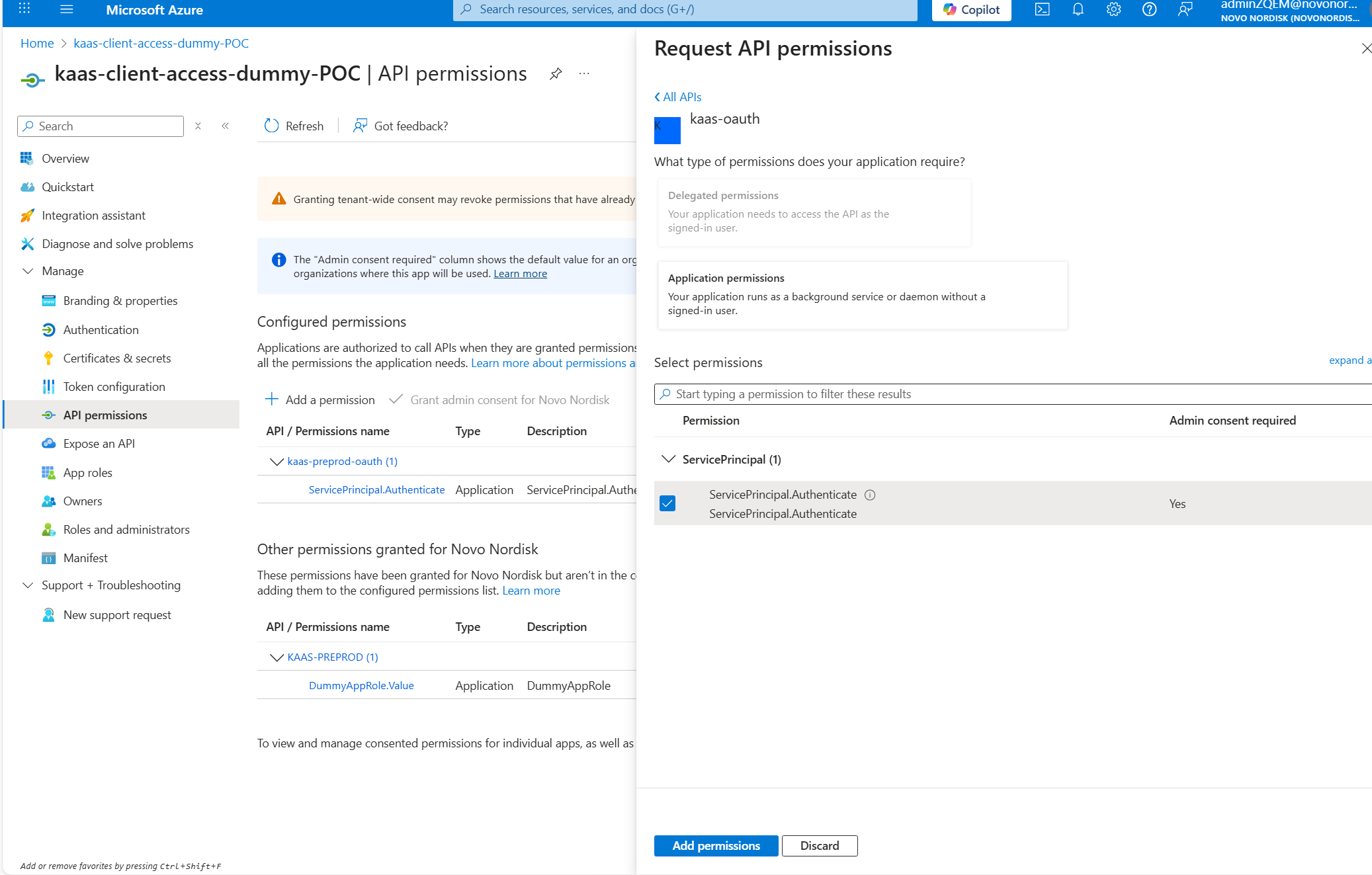Open Expose an API page
Viewport: 1372px width, 875px height.
(99, 444)
